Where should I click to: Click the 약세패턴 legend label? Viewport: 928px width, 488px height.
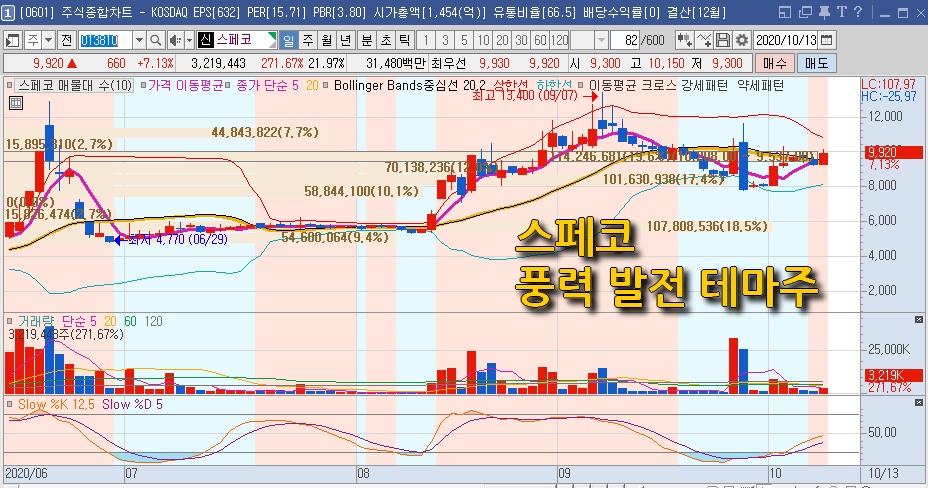[761, 86]
